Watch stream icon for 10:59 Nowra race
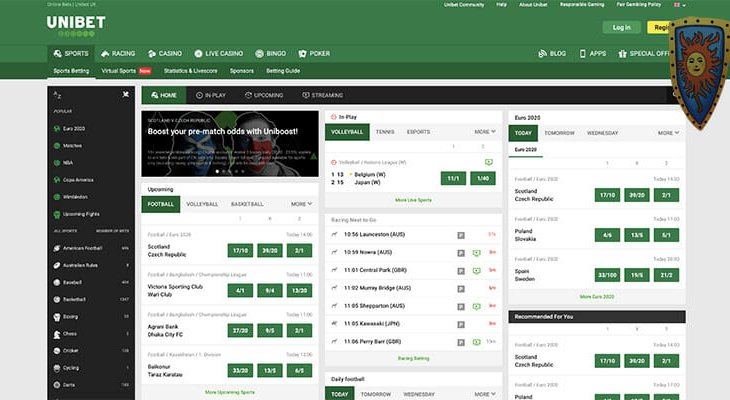This screenshot has width=730, height=400. [x=476, y=253]
